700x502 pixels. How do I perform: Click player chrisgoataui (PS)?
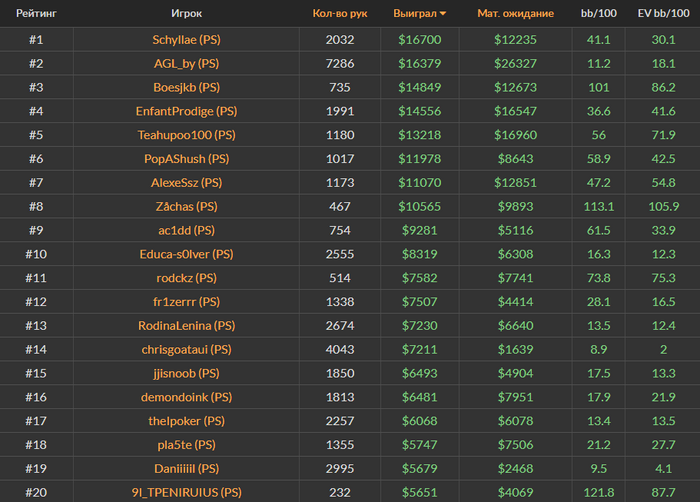(186, 349)
